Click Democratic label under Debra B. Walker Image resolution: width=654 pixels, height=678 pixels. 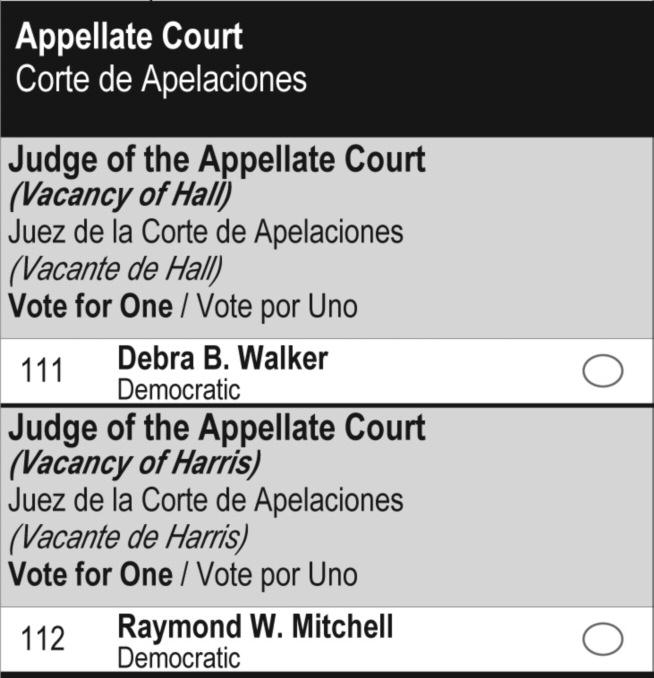[x=178, y=390]
